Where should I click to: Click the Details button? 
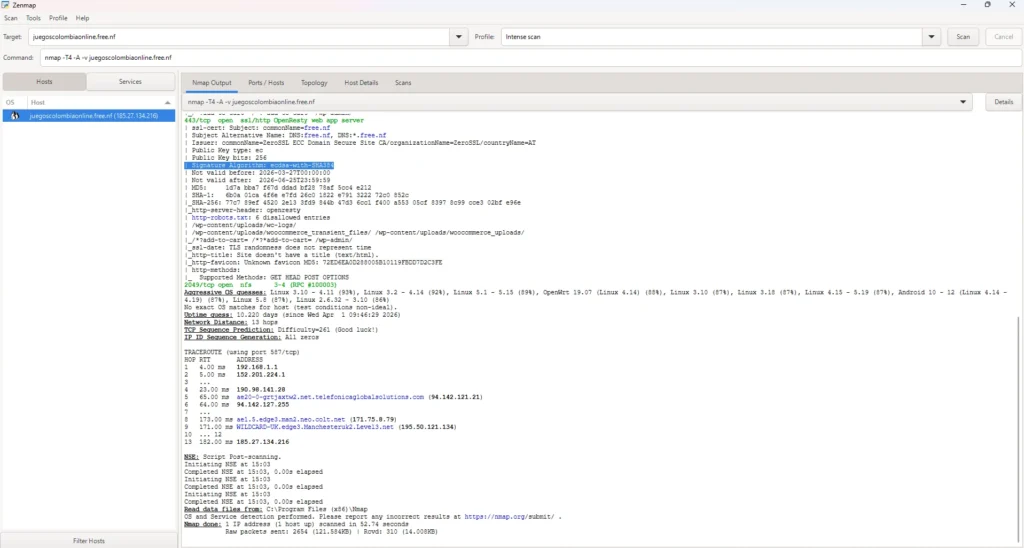pos(1004,102)
